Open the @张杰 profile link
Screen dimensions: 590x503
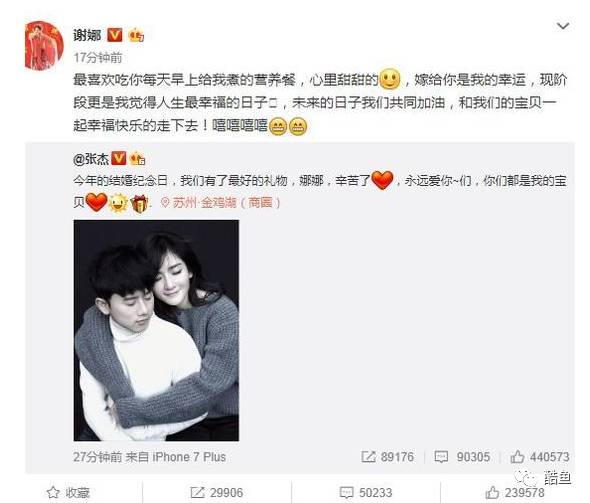[x=91, y=159]
